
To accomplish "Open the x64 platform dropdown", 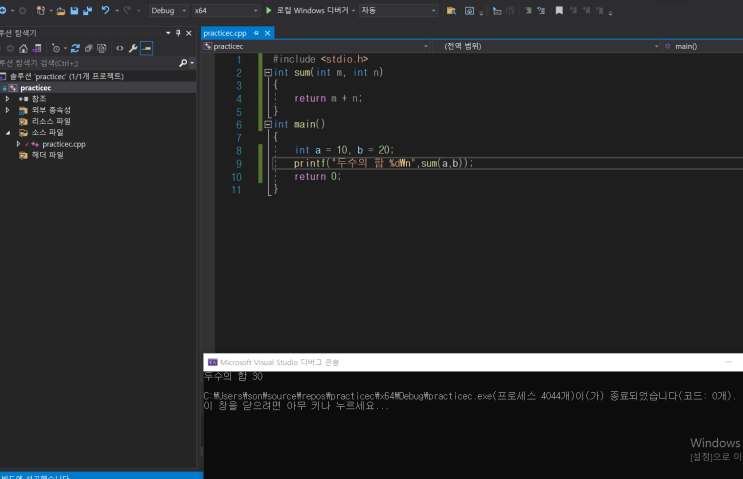I will point(226,10).
